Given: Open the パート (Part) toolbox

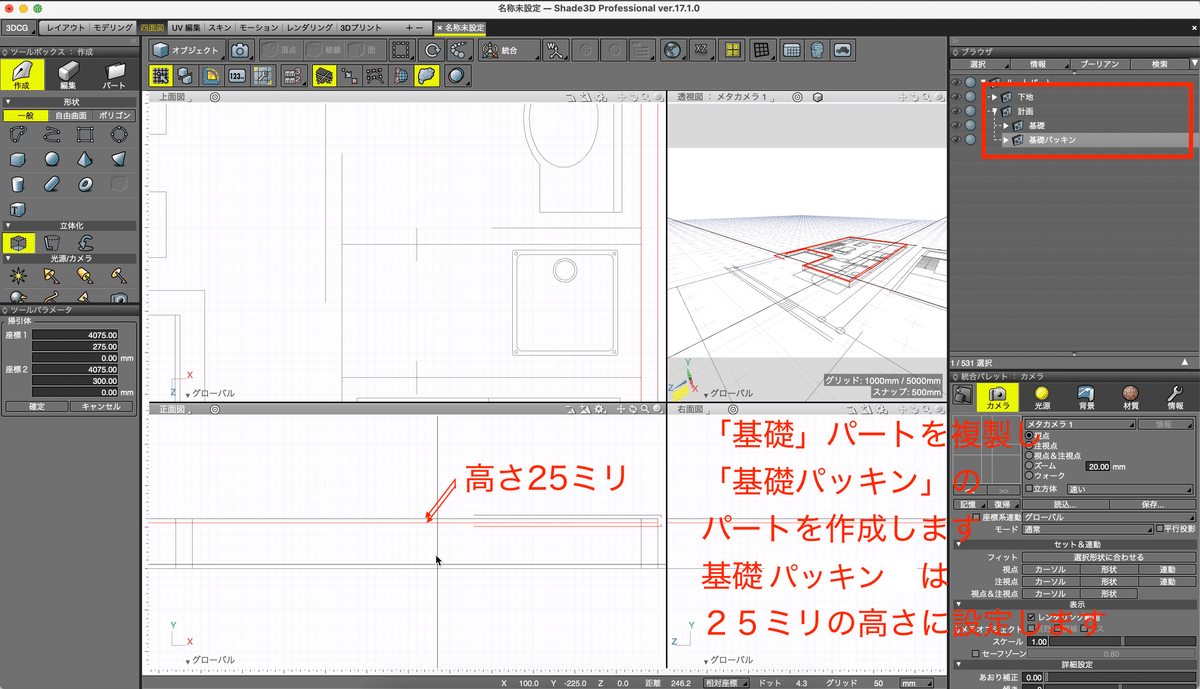Looking at the screenshot, I should 116,74.
